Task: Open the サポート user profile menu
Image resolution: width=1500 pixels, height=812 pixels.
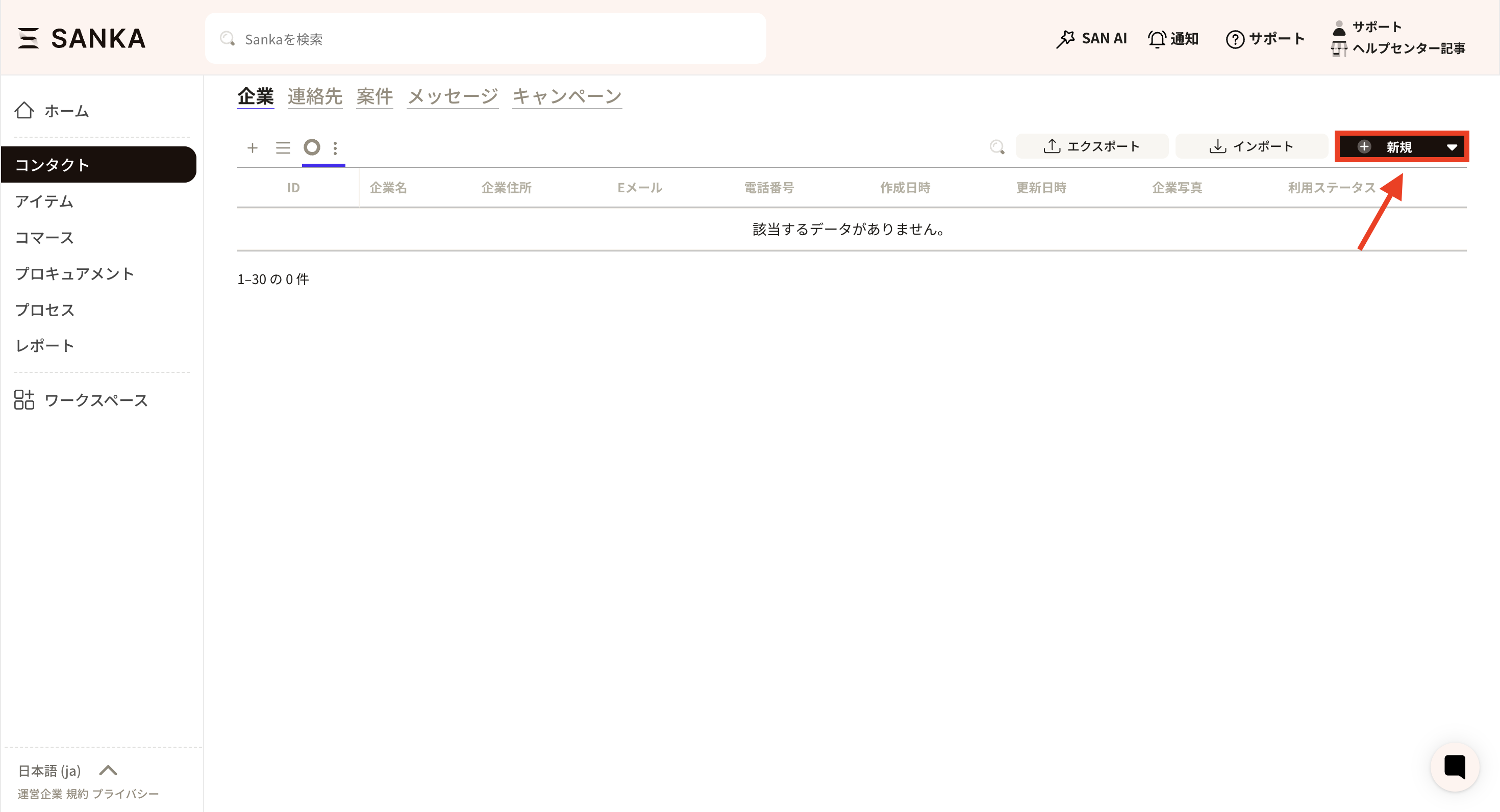Action: (1376, 27)
